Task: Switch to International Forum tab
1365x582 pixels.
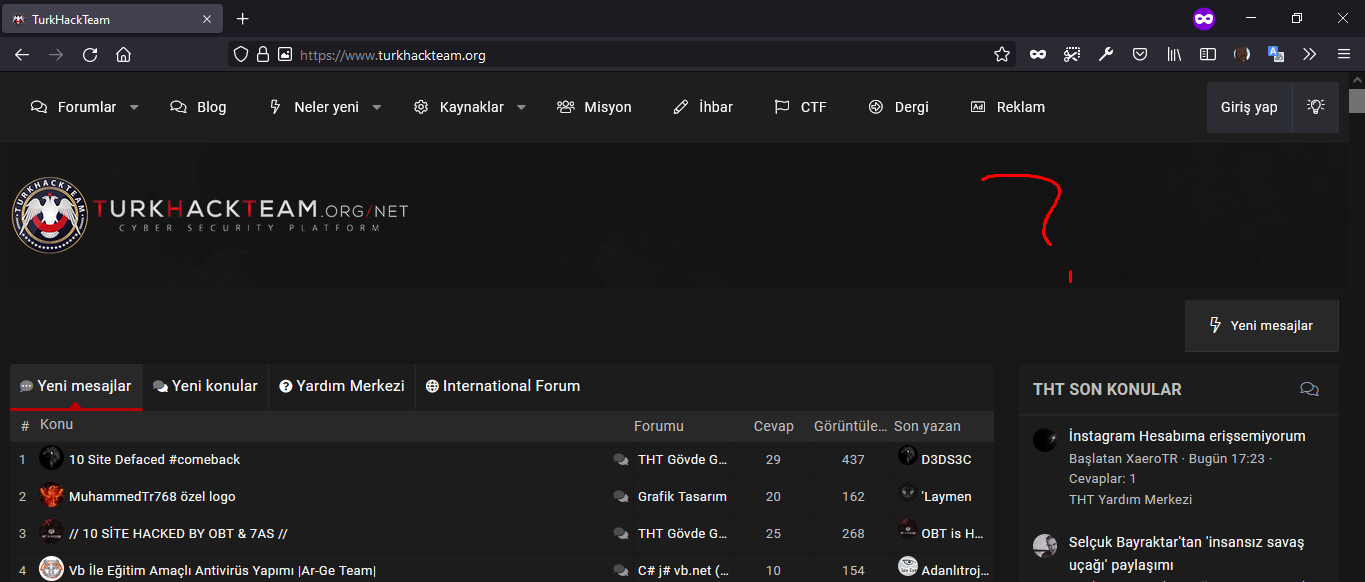Action: click(503, 386)
